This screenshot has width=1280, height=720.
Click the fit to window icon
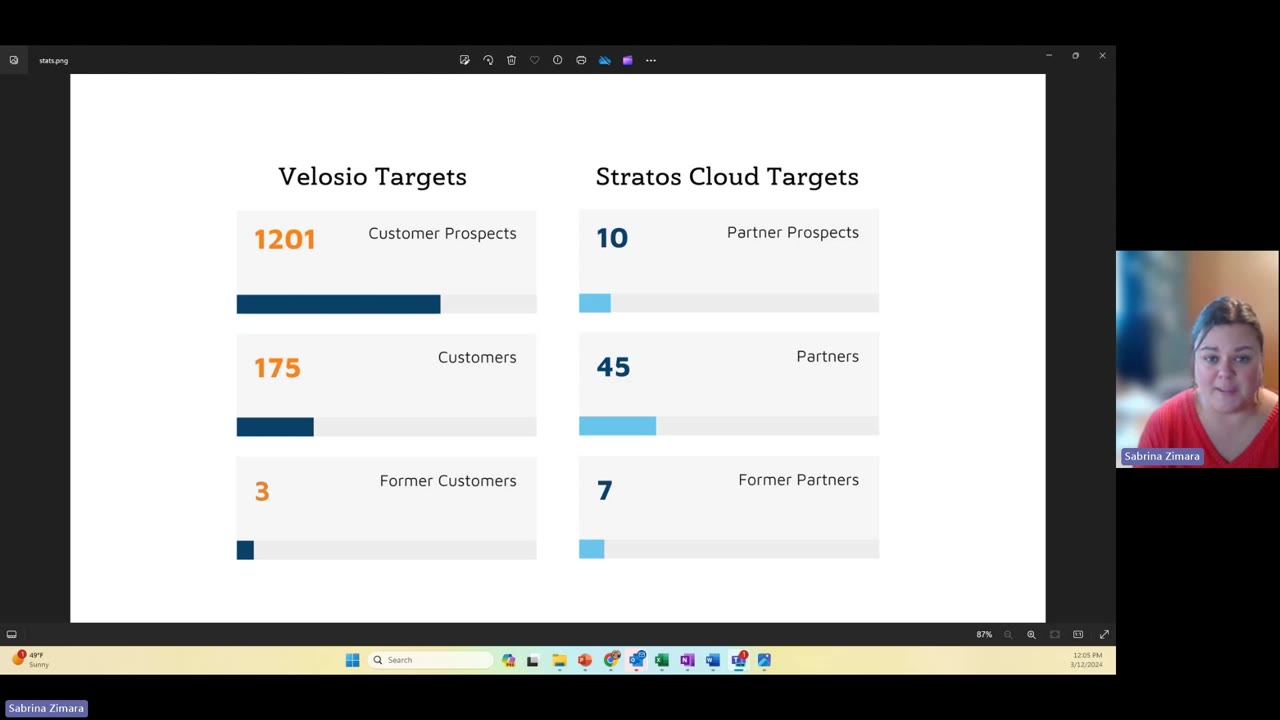point(1054,634)
